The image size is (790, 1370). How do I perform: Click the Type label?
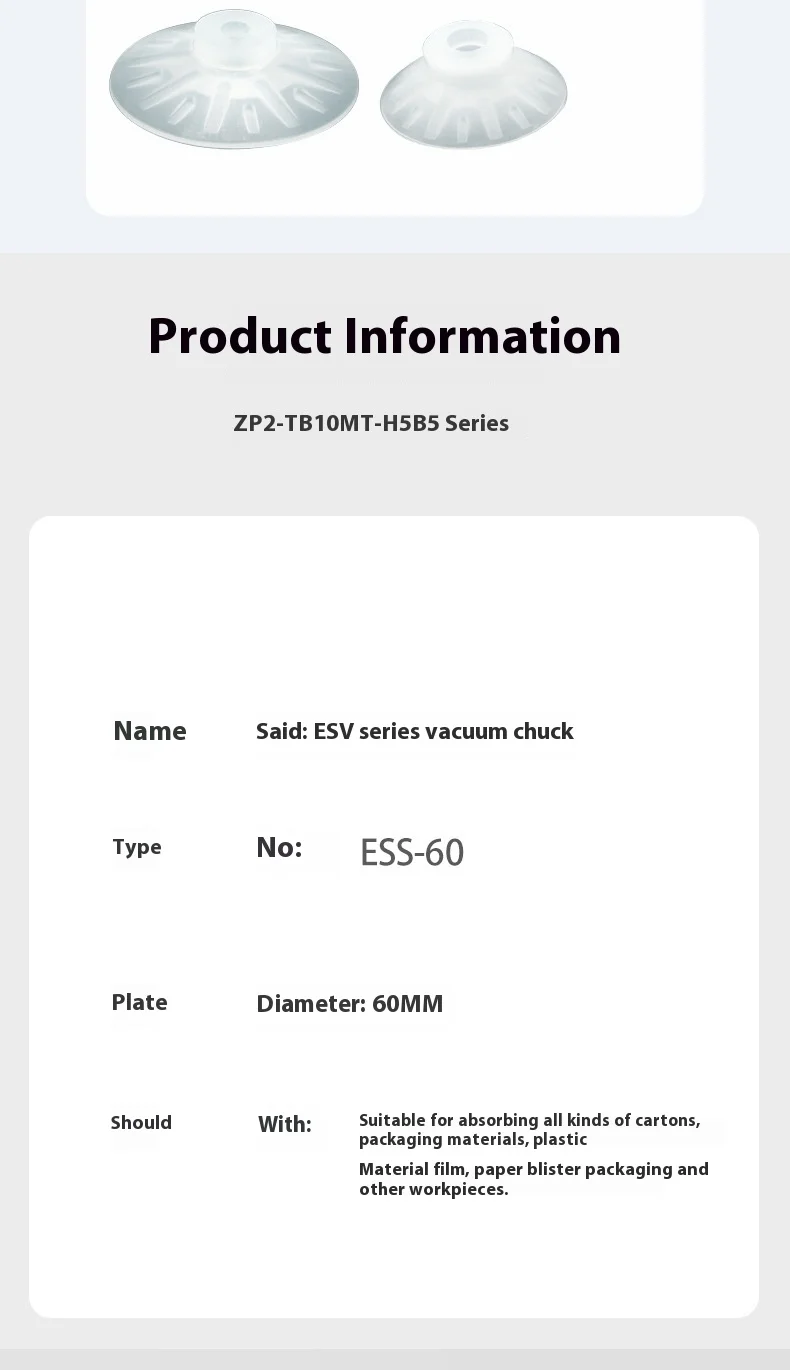[x=137, y=847]
